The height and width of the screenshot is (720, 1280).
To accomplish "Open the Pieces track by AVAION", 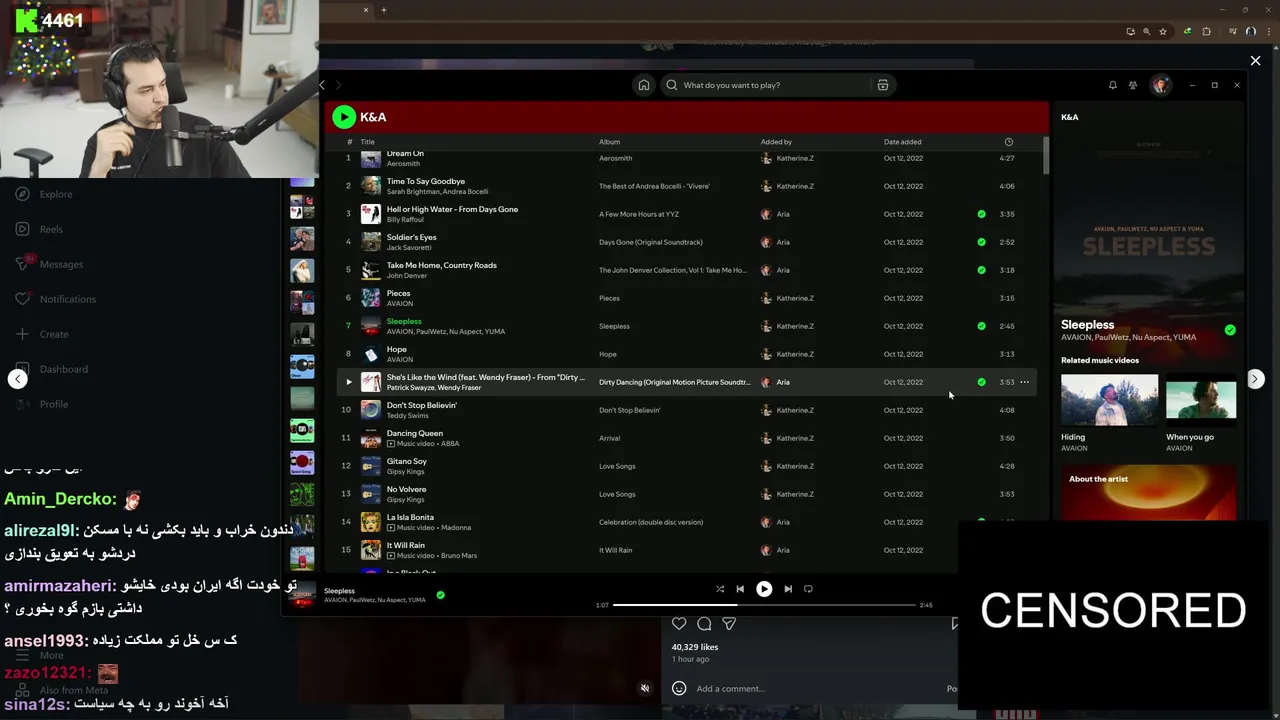I will click(398, 293).
